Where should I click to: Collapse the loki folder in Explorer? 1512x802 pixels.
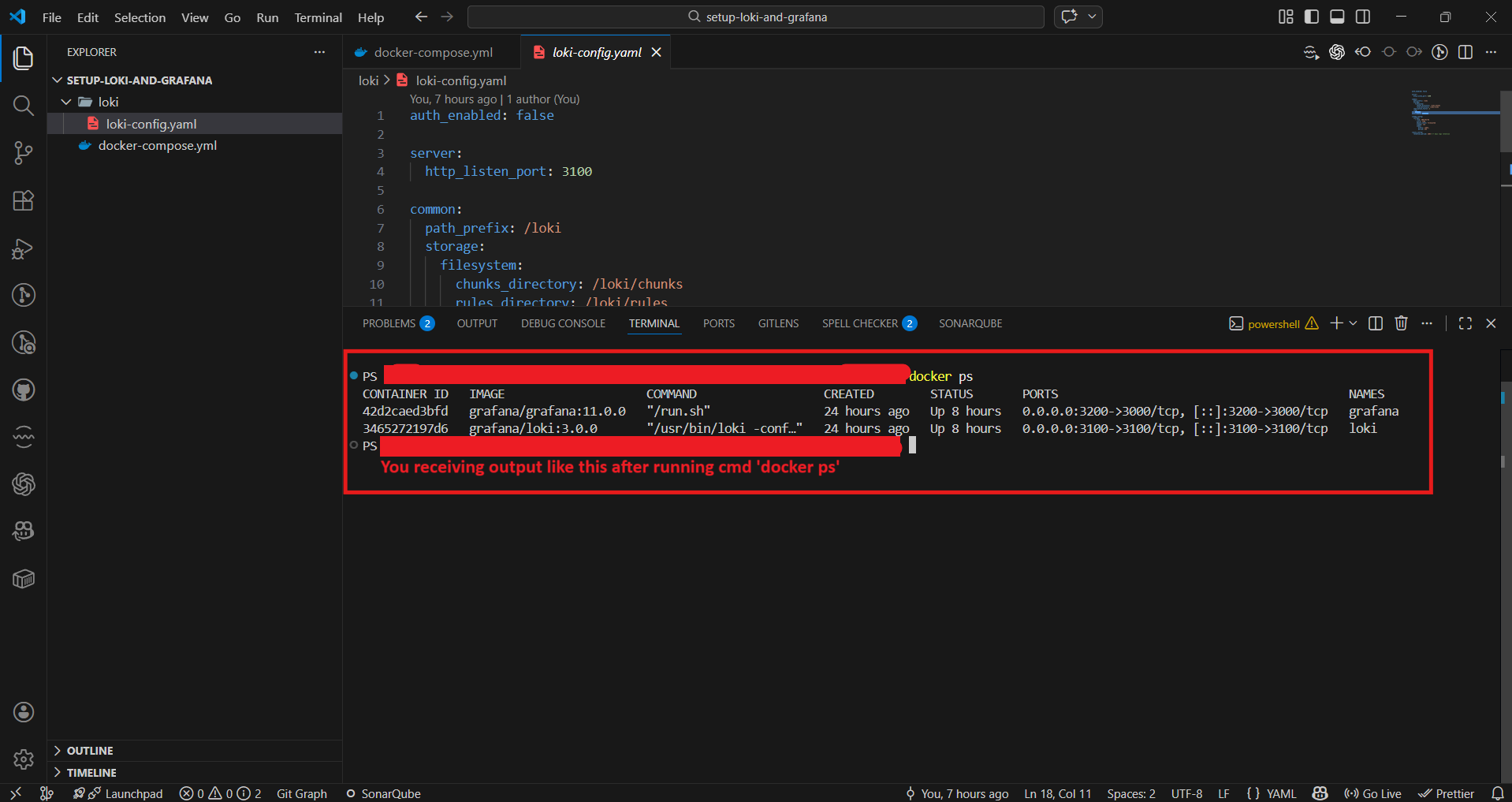point(67,102)
